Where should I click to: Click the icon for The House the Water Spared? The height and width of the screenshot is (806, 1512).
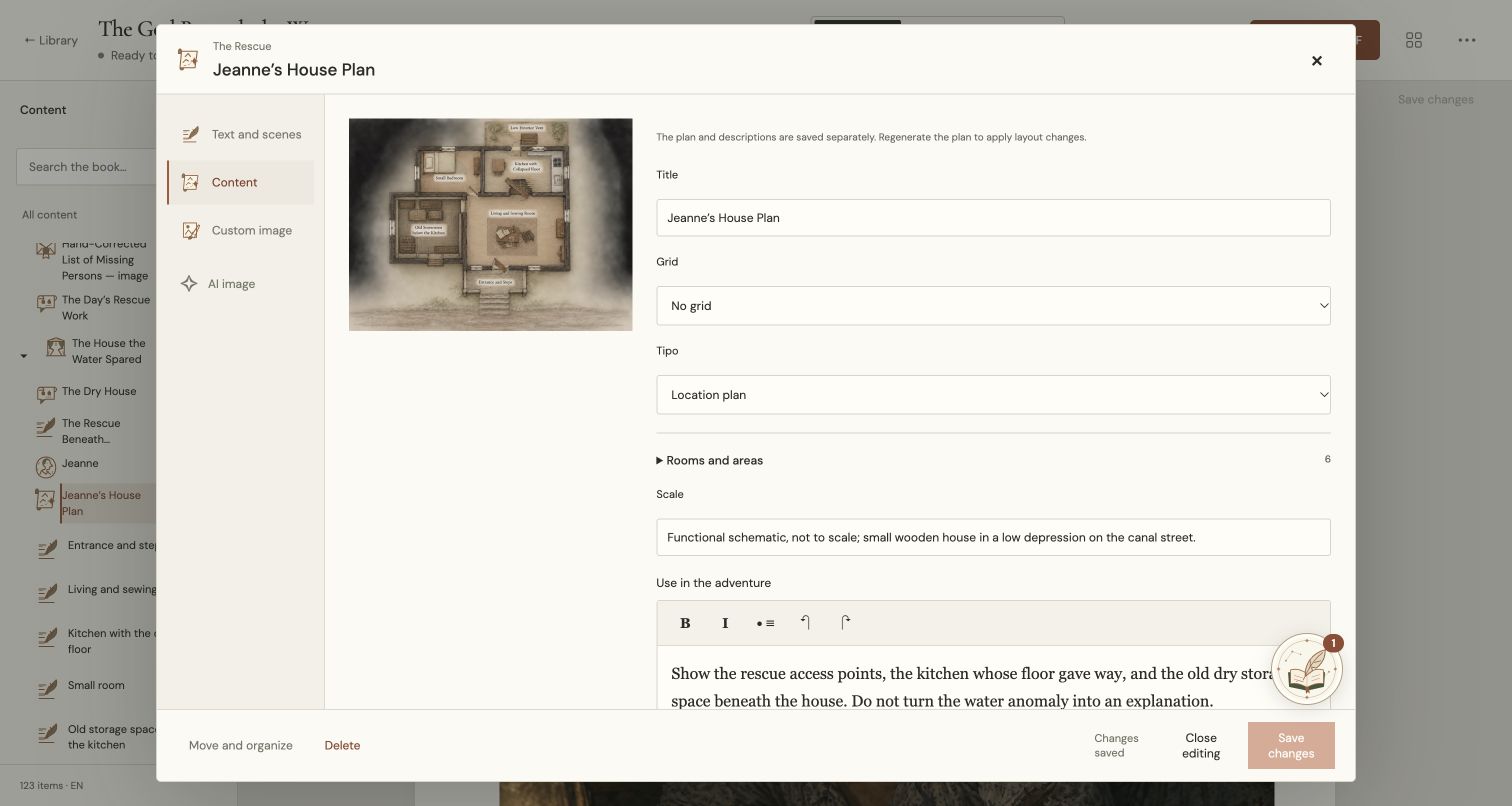(x=56, y=346)
